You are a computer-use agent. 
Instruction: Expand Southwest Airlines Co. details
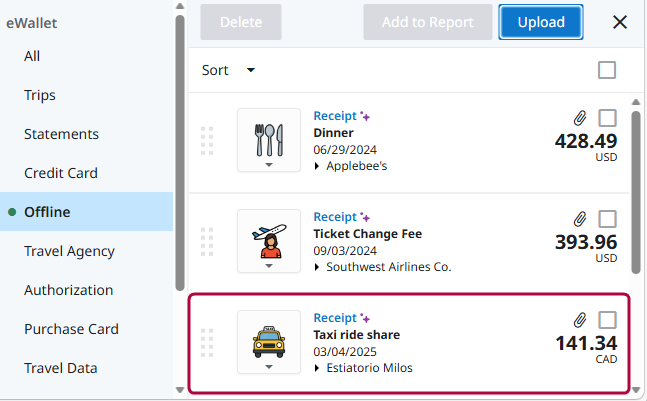[x=317, y=267]
